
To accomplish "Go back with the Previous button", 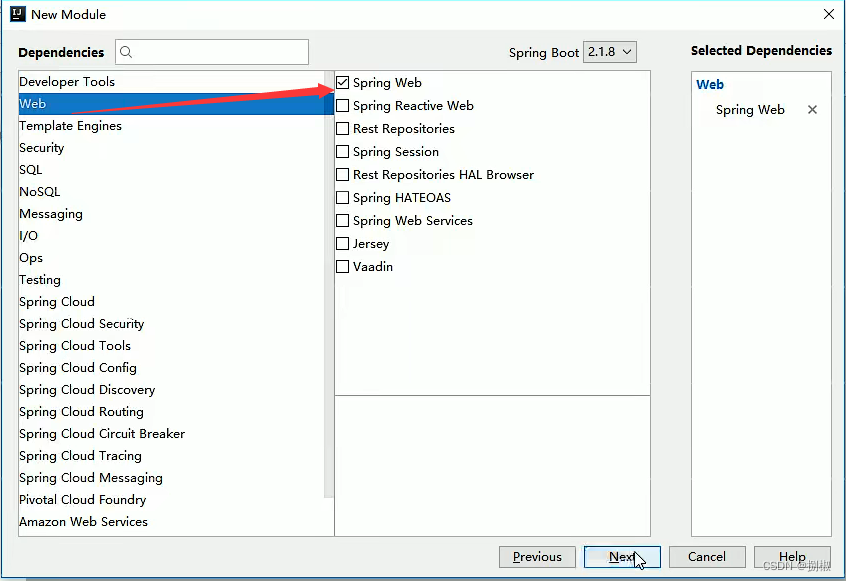I will 537,557.
